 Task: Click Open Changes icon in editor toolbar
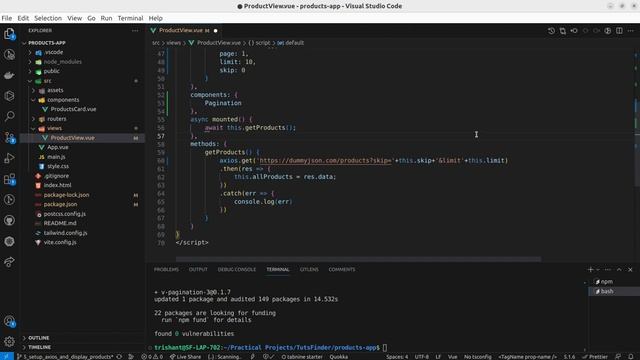click(563, 31)
